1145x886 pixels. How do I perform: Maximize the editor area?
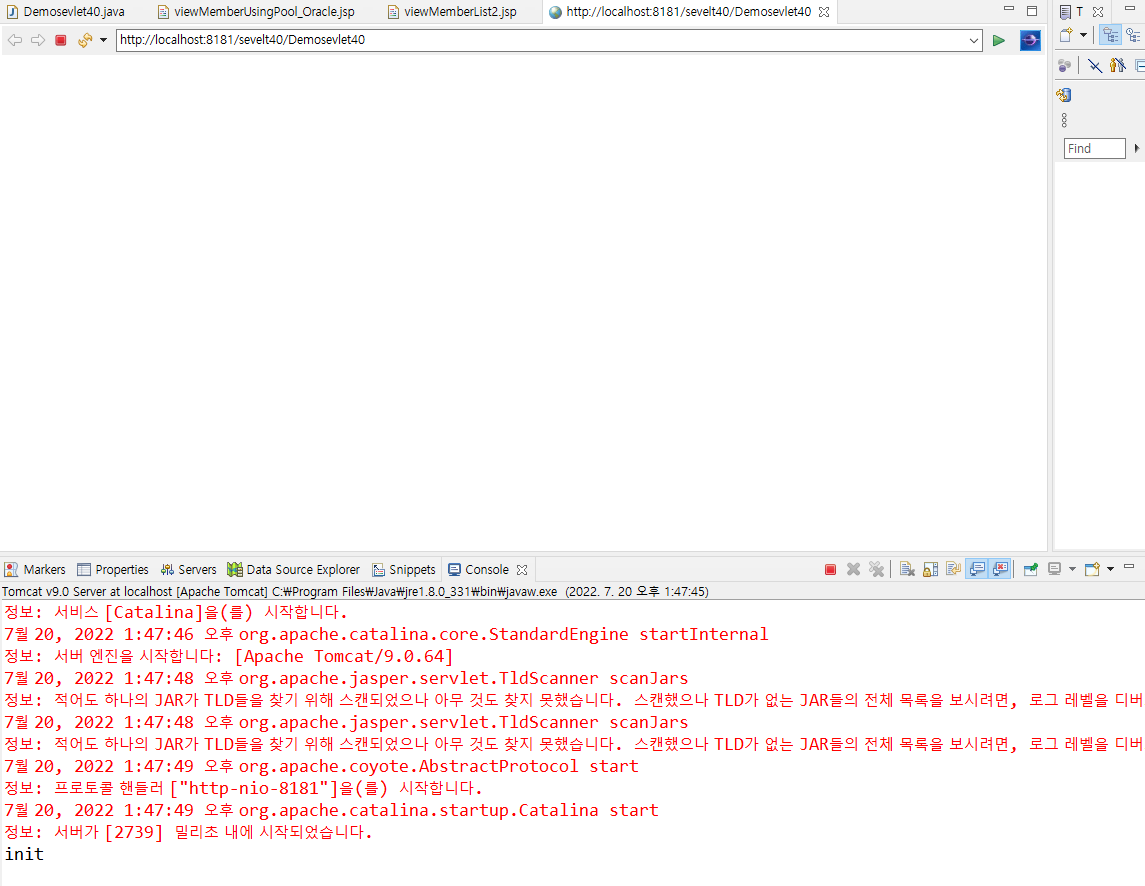point(1032,11)
